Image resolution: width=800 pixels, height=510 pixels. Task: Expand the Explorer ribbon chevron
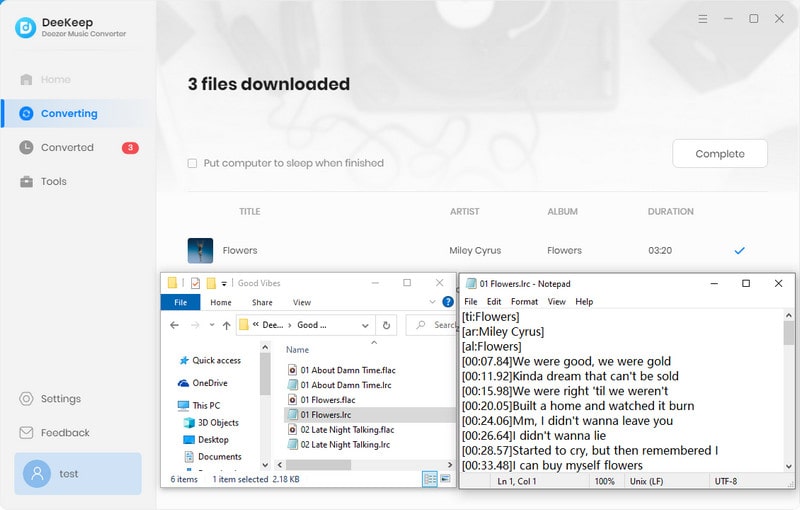click(433, 301)
